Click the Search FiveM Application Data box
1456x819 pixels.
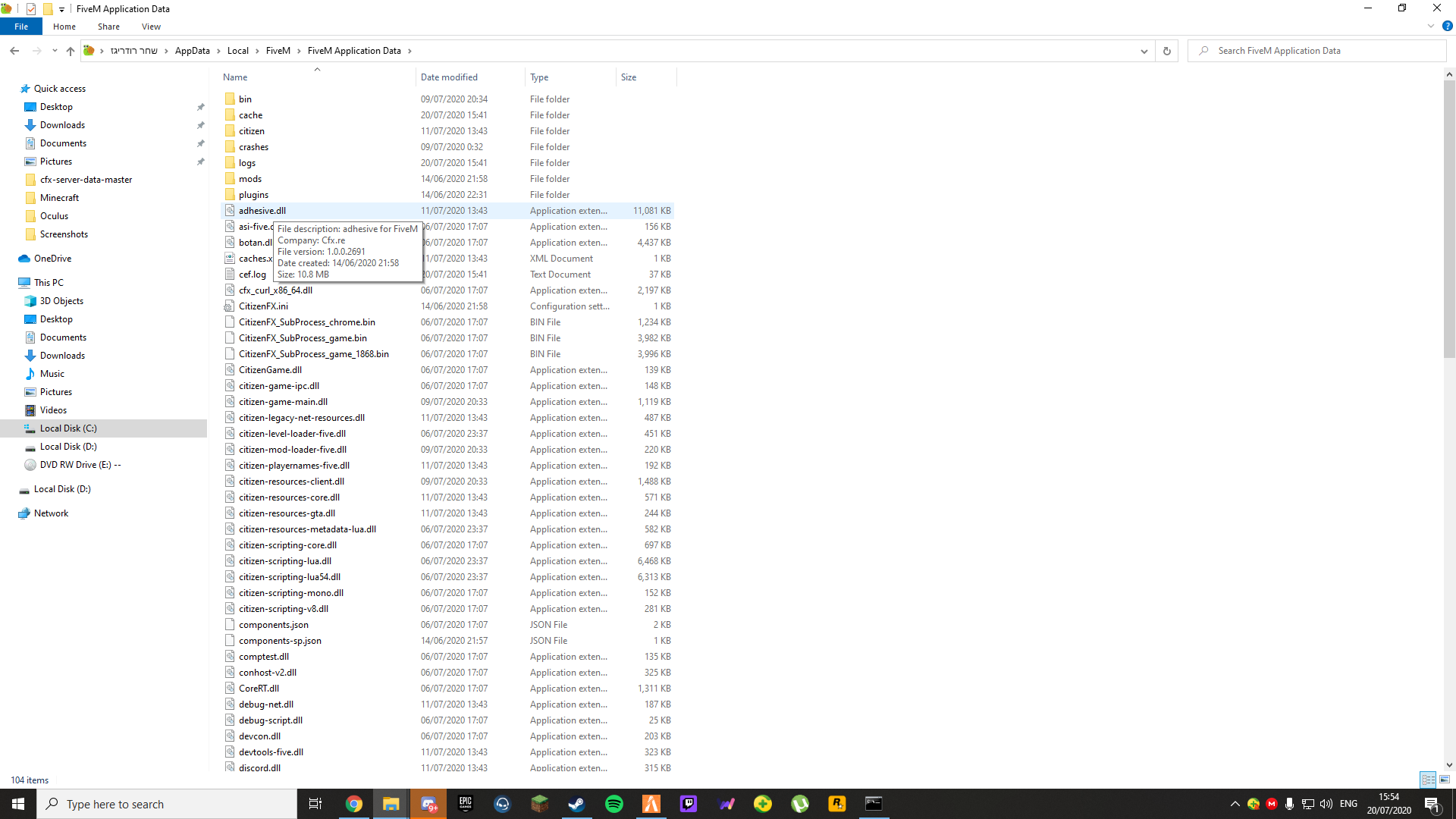point(1318,51)
